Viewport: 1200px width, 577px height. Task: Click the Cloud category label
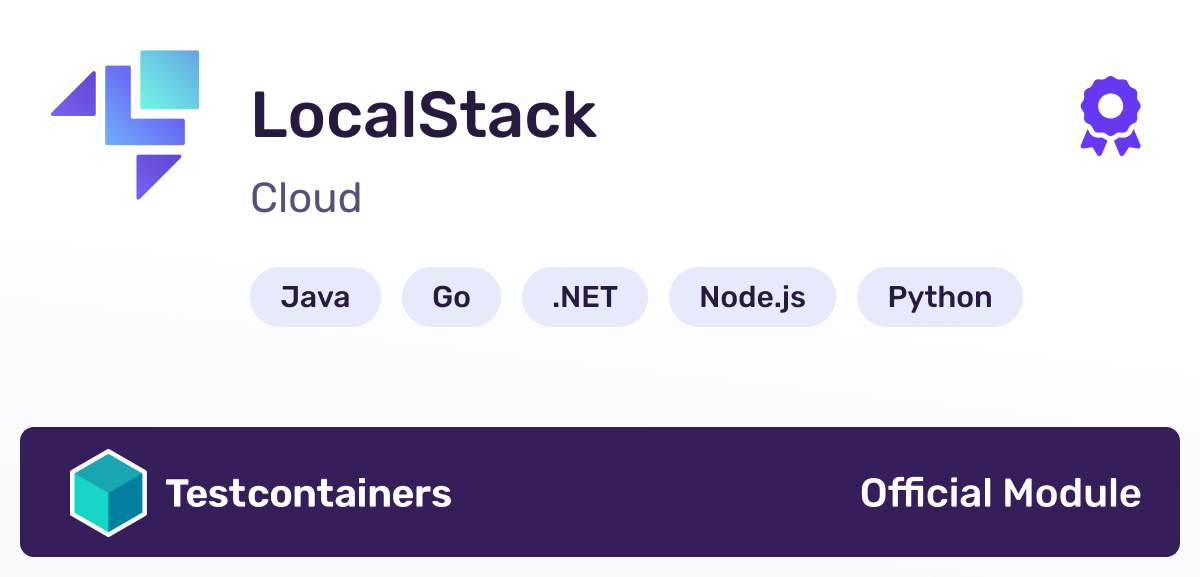pyautogui.click(x=306, y=198)
